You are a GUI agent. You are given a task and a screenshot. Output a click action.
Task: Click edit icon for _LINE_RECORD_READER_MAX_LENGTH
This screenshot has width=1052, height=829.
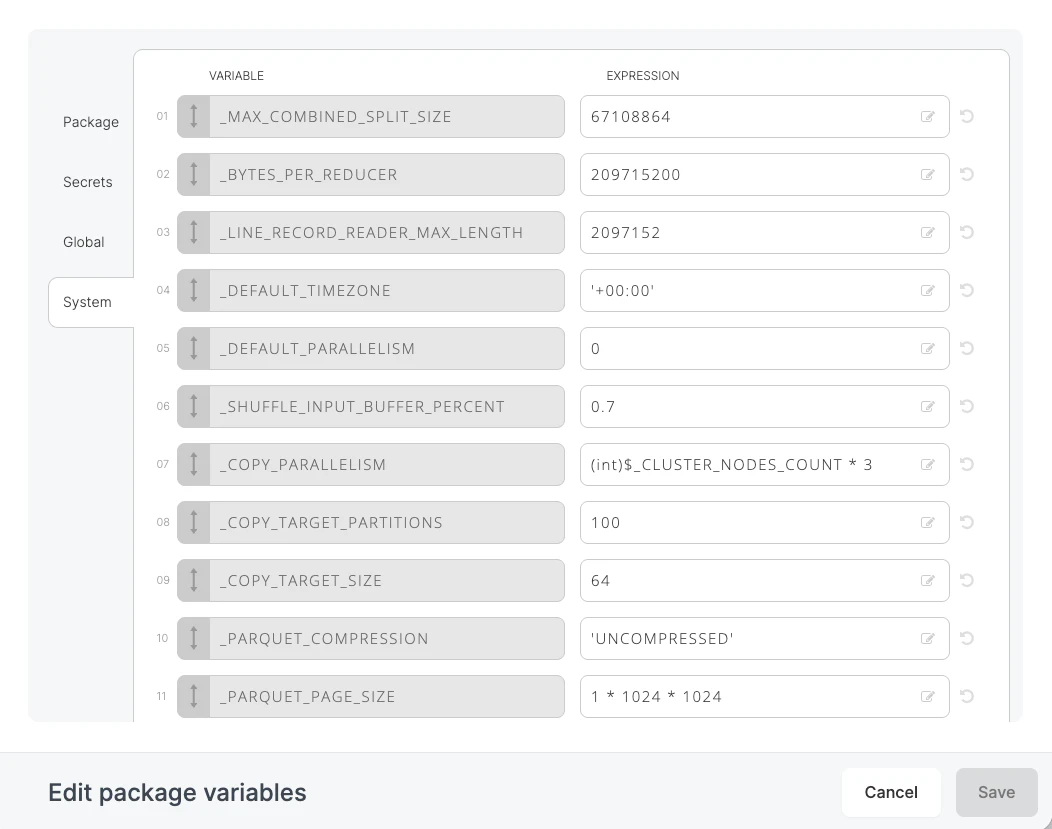click(x=927, y=233)
